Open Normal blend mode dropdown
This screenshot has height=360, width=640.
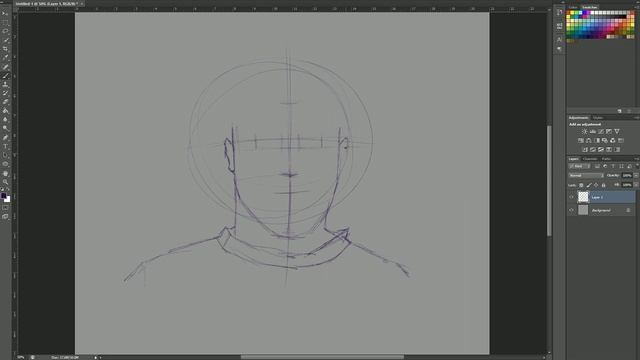coord(586,176)
